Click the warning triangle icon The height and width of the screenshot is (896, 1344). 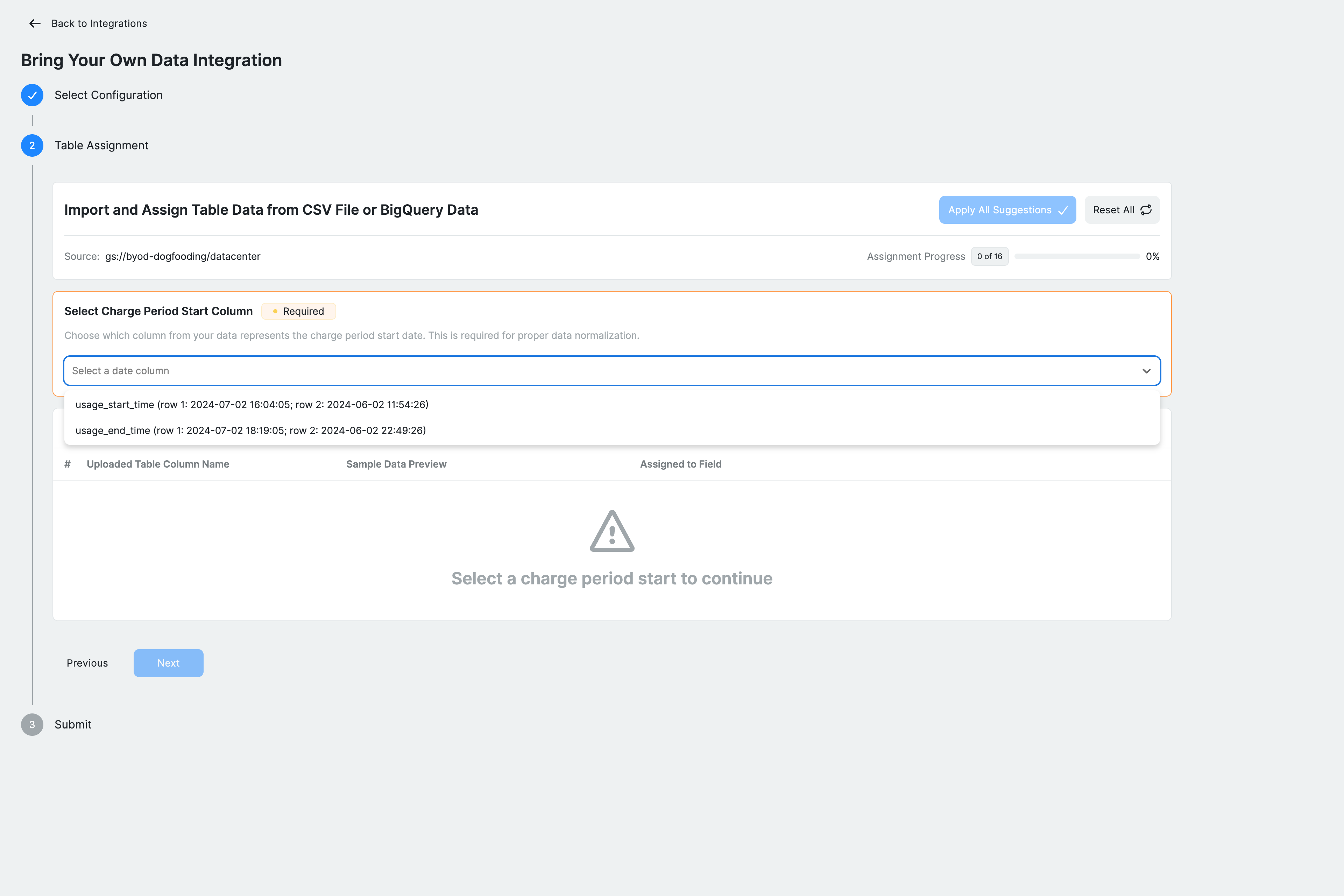[x=612, y=532]
